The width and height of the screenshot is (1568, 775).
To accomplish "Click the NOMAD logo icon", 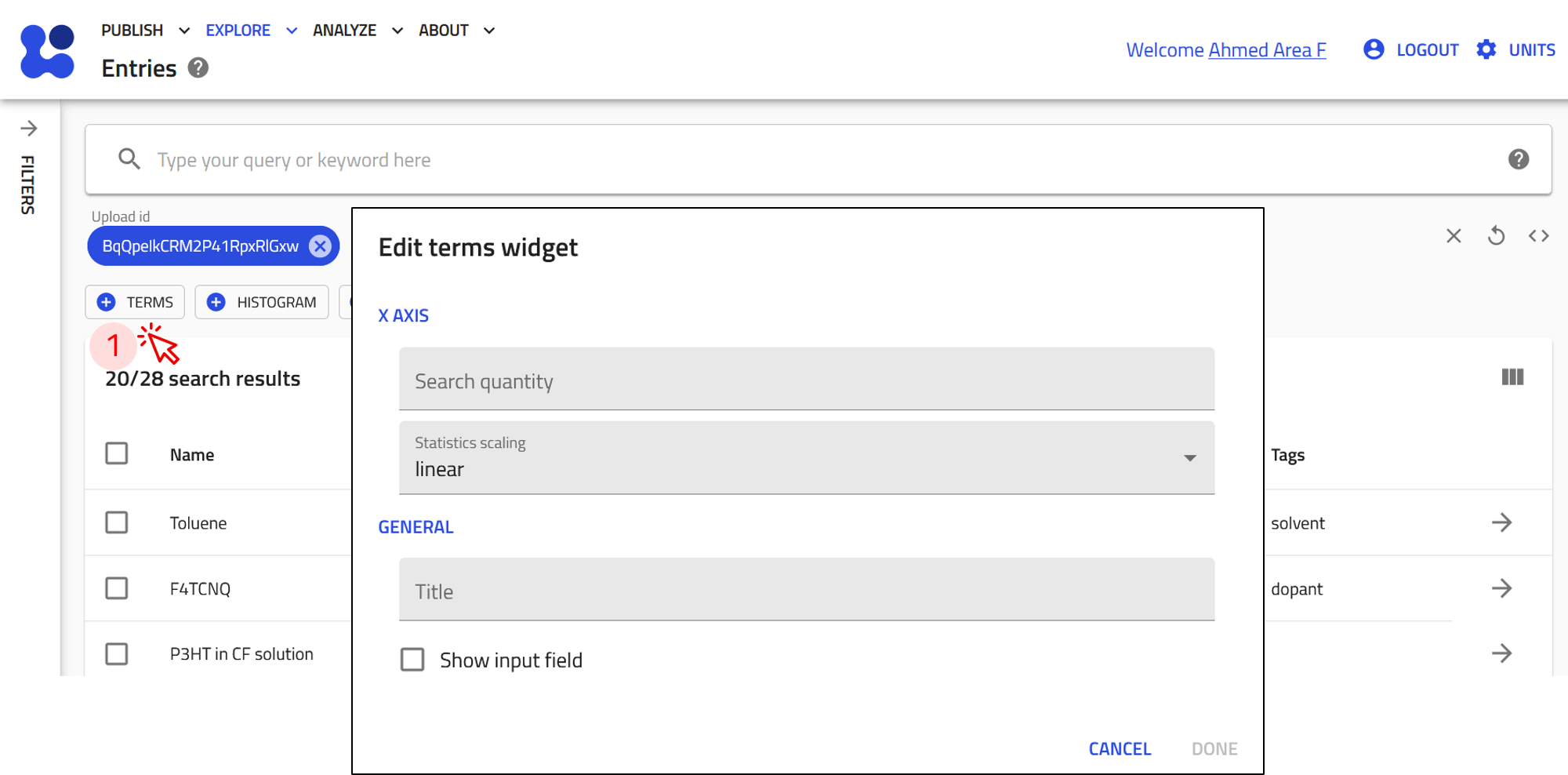I will (48, 51).
